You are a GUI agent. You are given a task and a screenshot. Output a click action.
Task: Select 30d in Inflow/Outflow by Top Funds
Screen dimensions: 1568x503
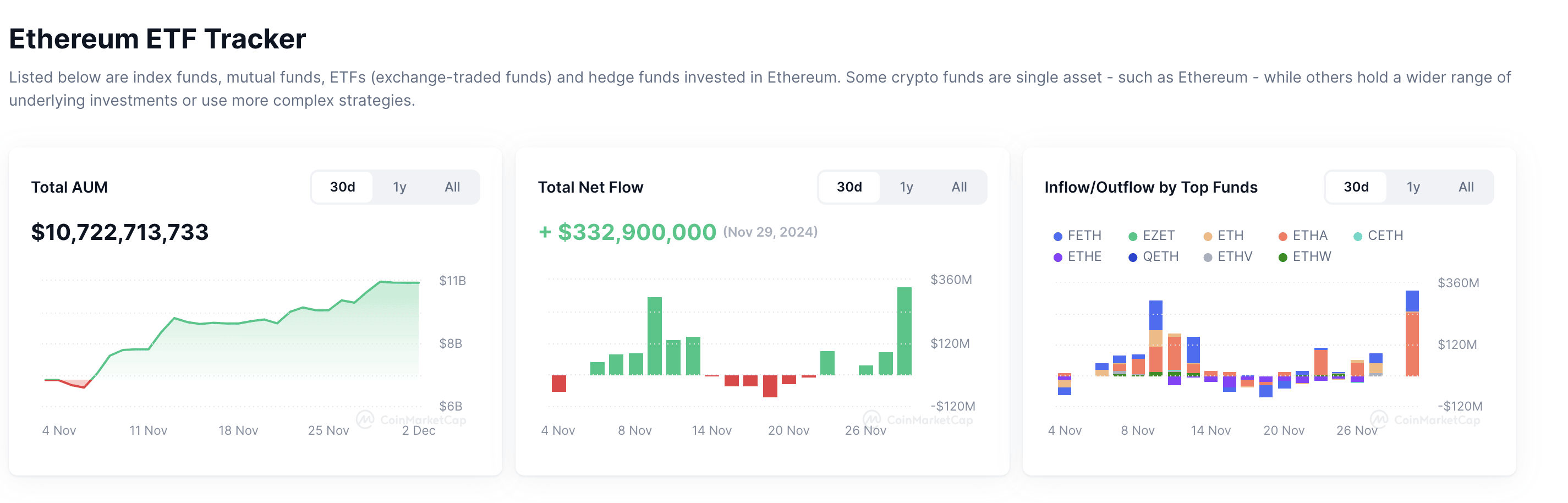coord(1356,187)
